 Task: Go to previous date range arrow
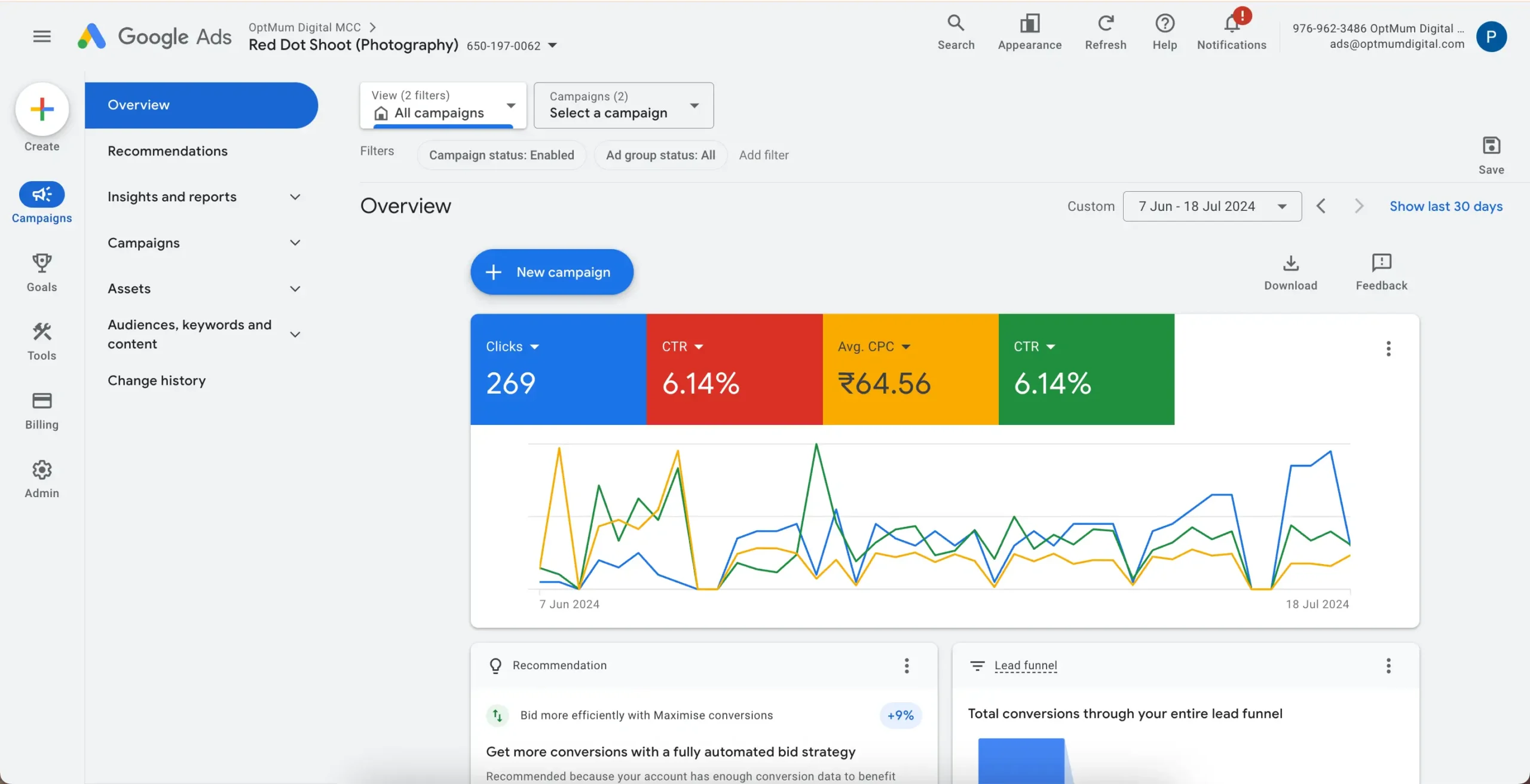coord(1321,206)
